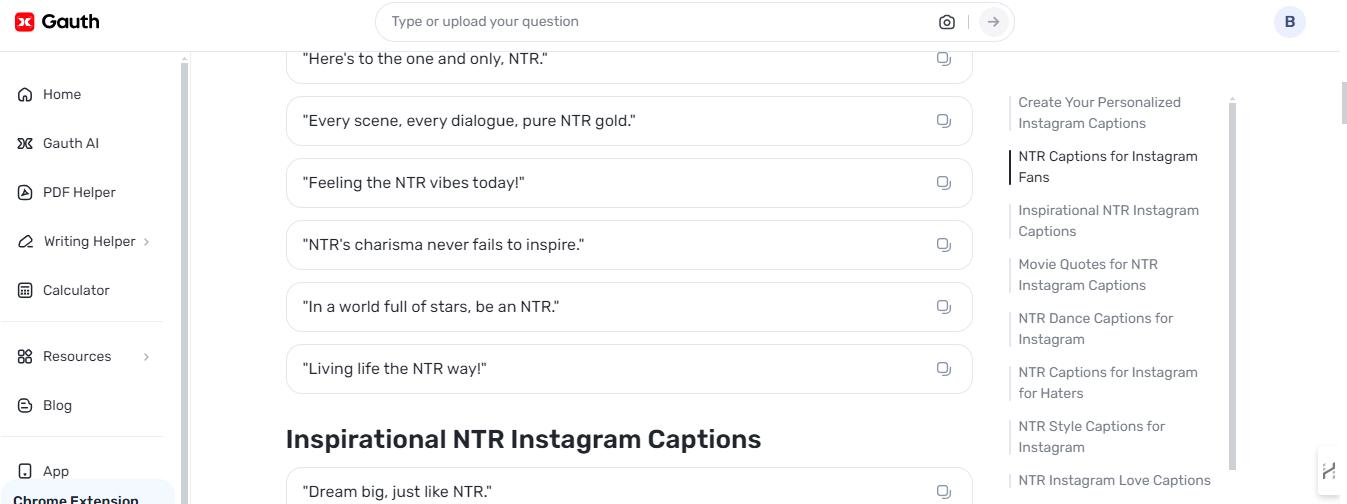This screenshot has height=504, width=1347.
Task: Go to NTR Dance Captions for Instagram section
Action: click(x=1095, y=329)
